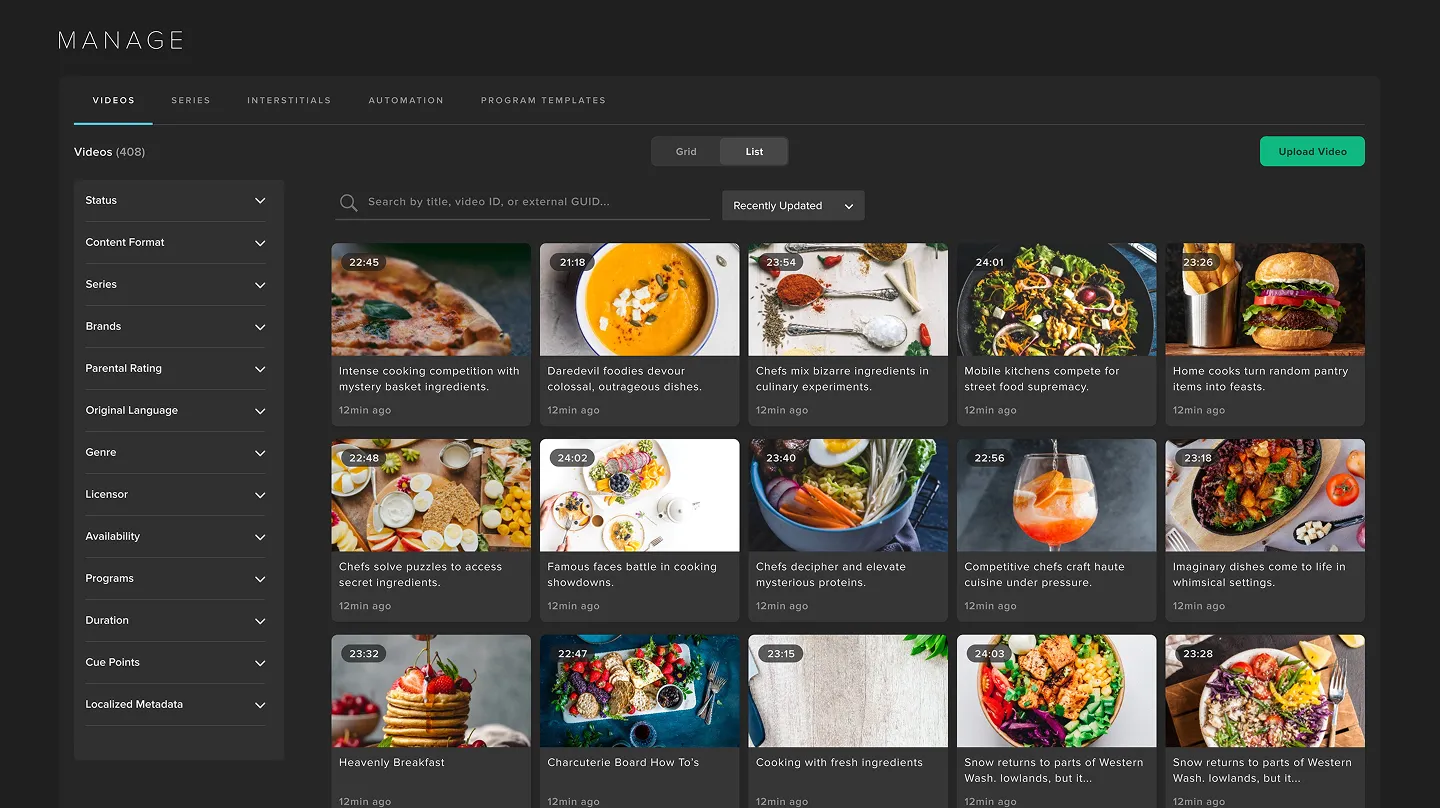The image size is (1440, 808).
Task: Open the pizza thumbnail video 22:45
Action: 431,299
